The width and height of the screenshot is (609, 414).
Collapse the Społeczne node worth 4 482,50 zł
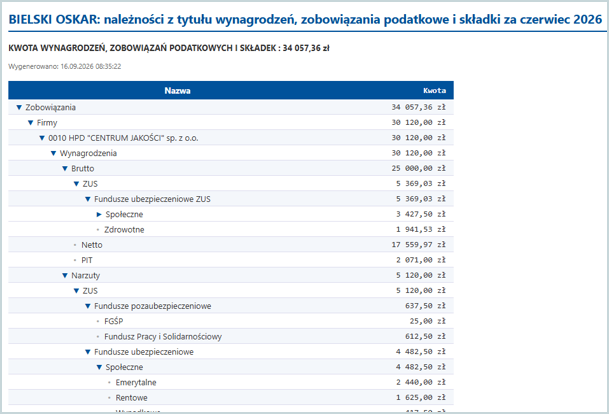point(99,367)
